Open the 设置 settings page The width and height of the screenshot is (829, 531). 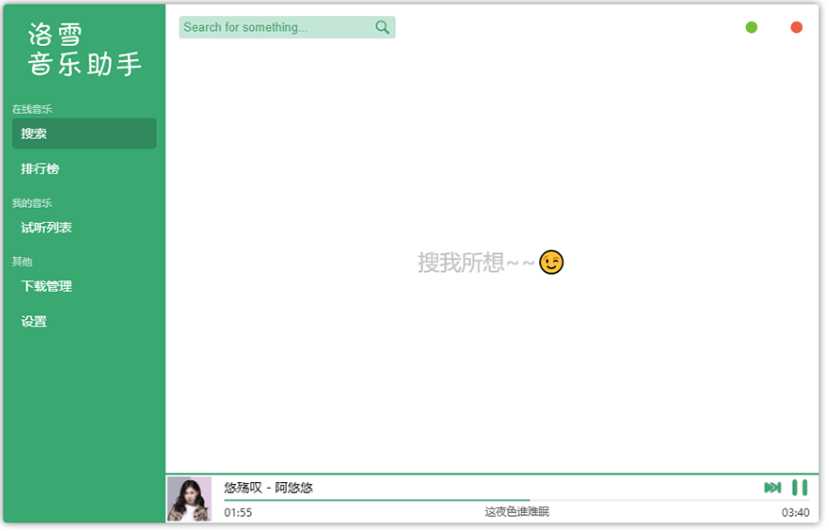(84, 321)
